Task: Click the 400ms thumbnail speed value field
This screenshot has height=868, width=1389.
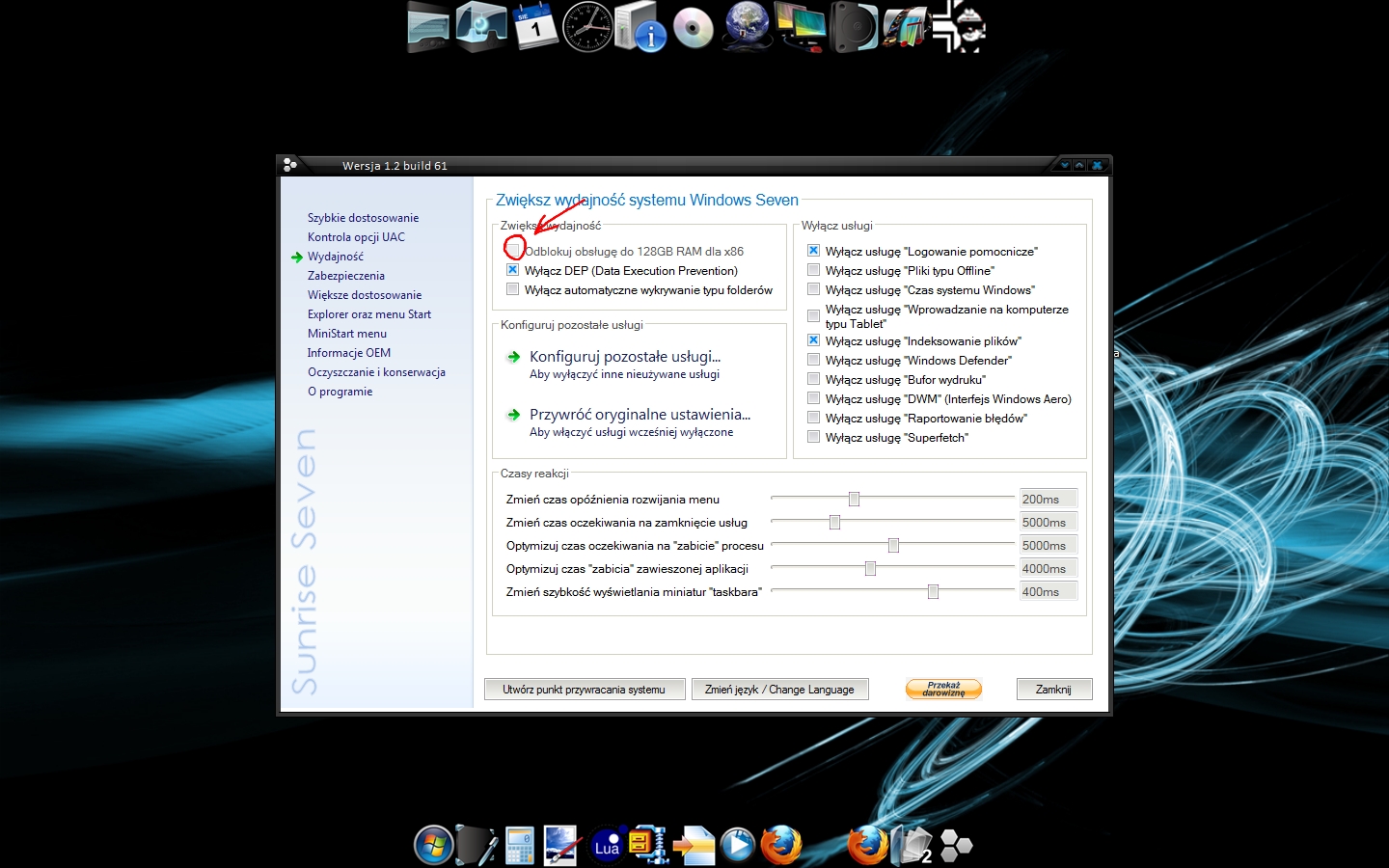Action: 1049,591
